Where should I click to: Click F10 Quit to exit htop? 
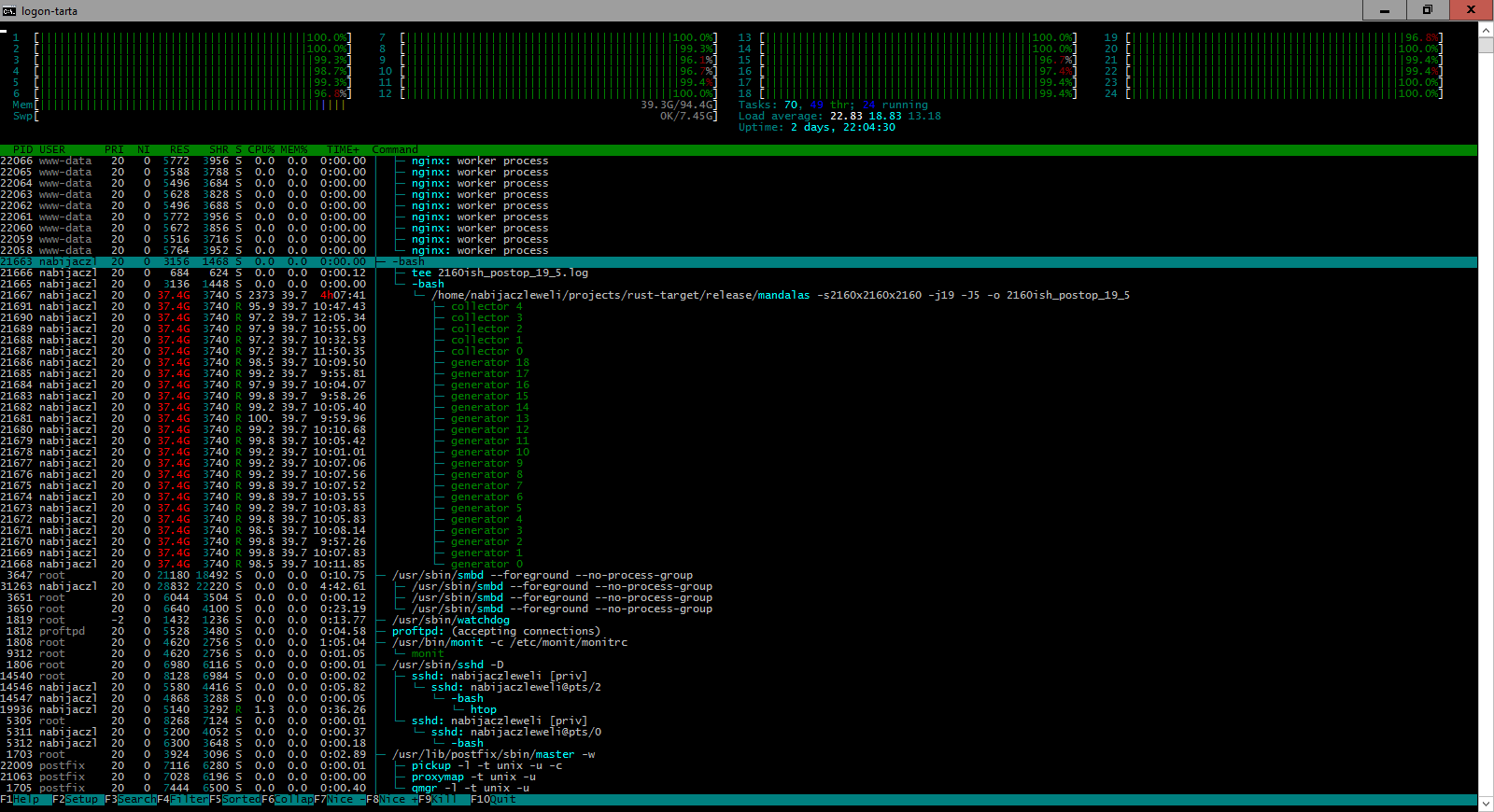[493, 800]
